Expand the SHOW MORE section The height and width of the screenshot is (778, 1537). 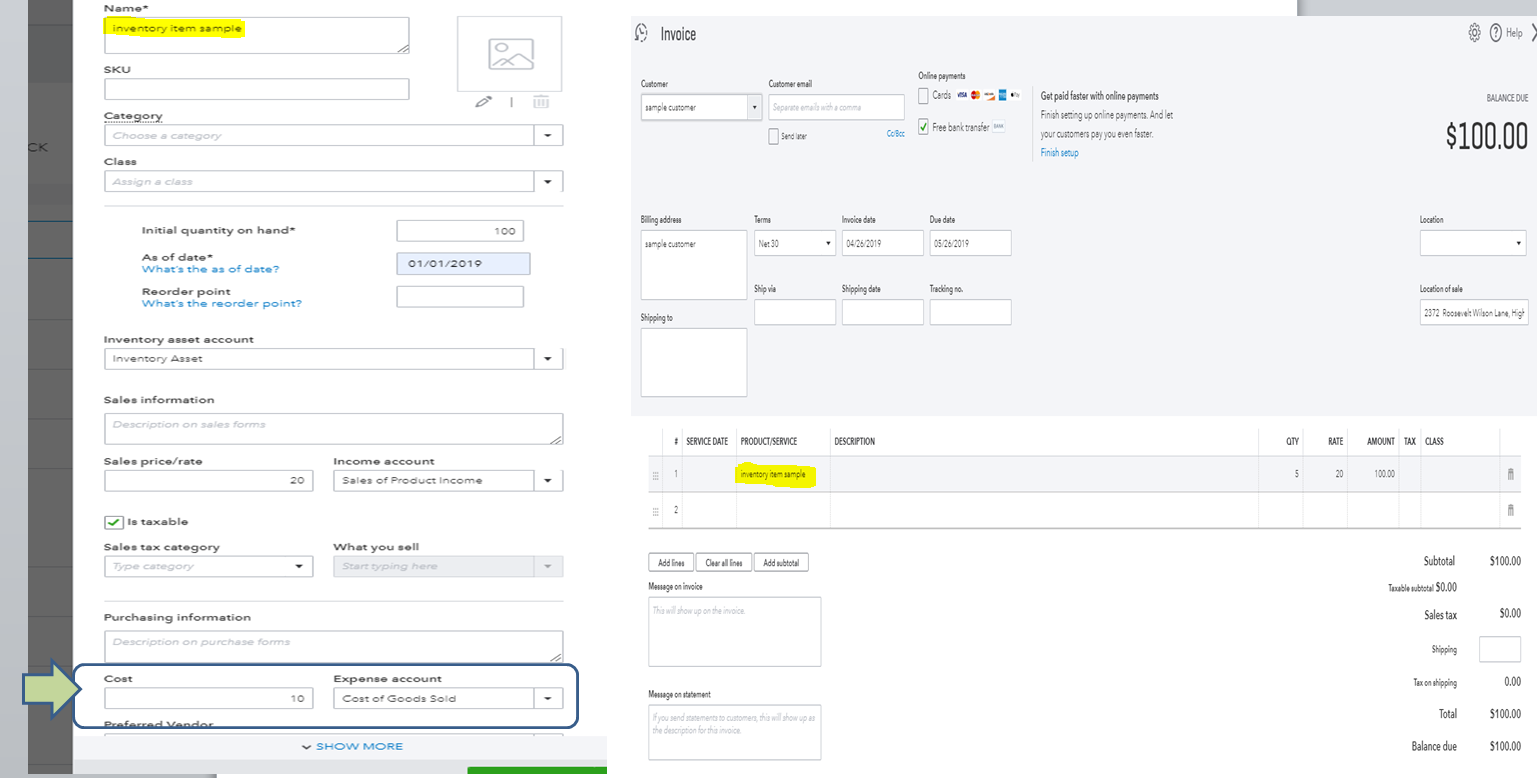pos(352,746)
